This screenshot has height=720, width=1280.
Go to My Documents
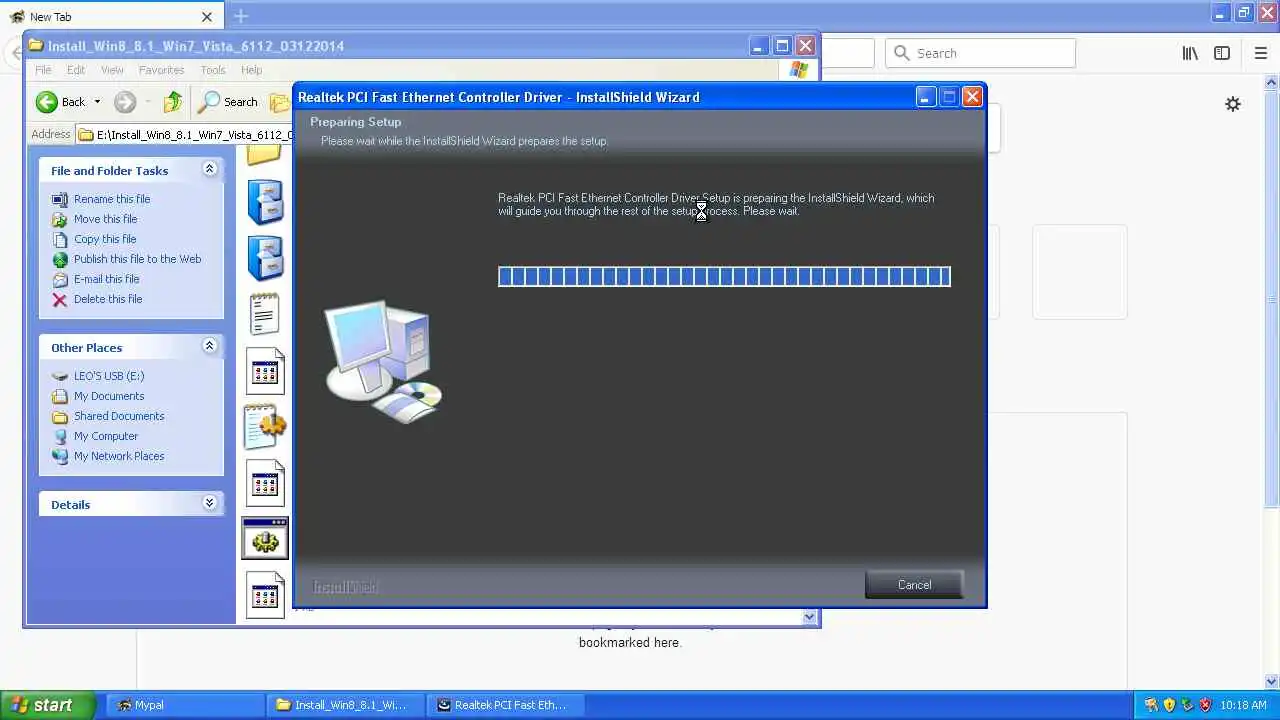coord(109,396)
